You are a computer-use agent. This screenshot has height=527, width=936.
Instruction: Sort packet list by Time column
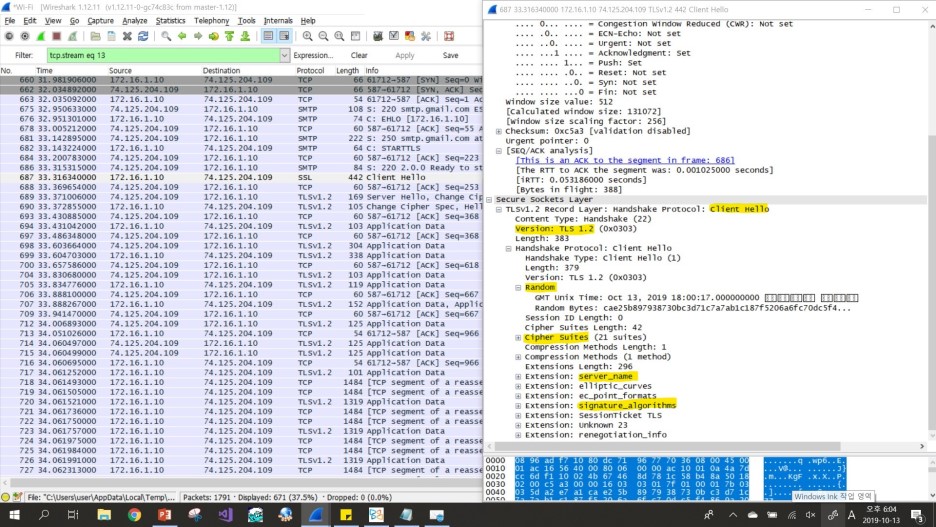[71, 70]
